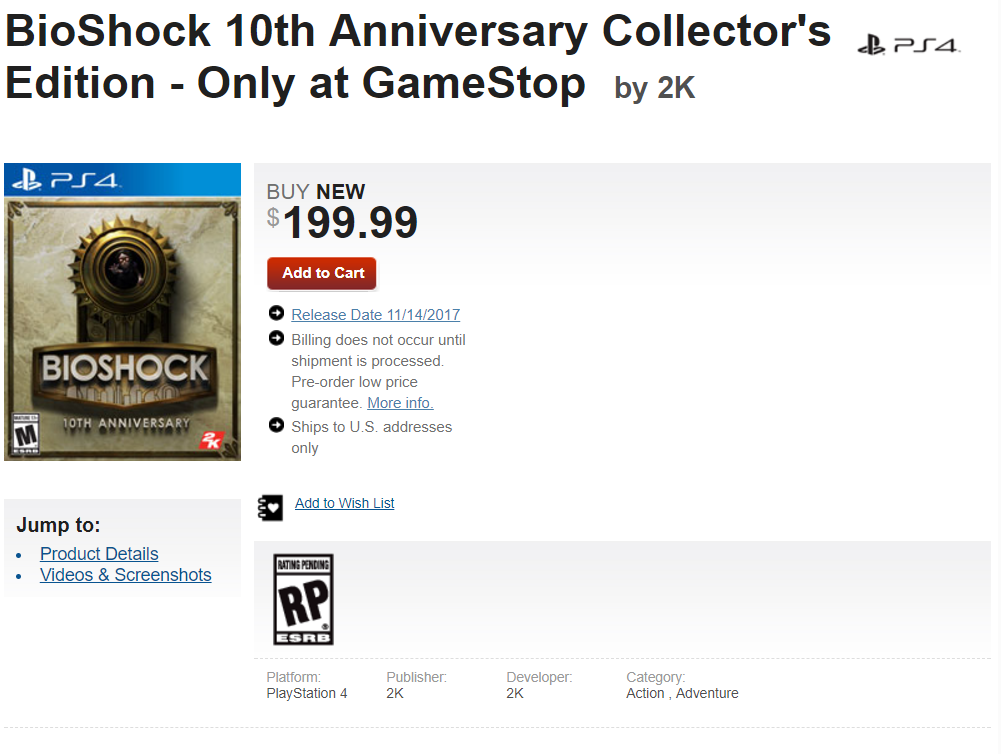Click the ESRB M rating on cover
This screenshot has width=1001, height=754.
(24, 435)
